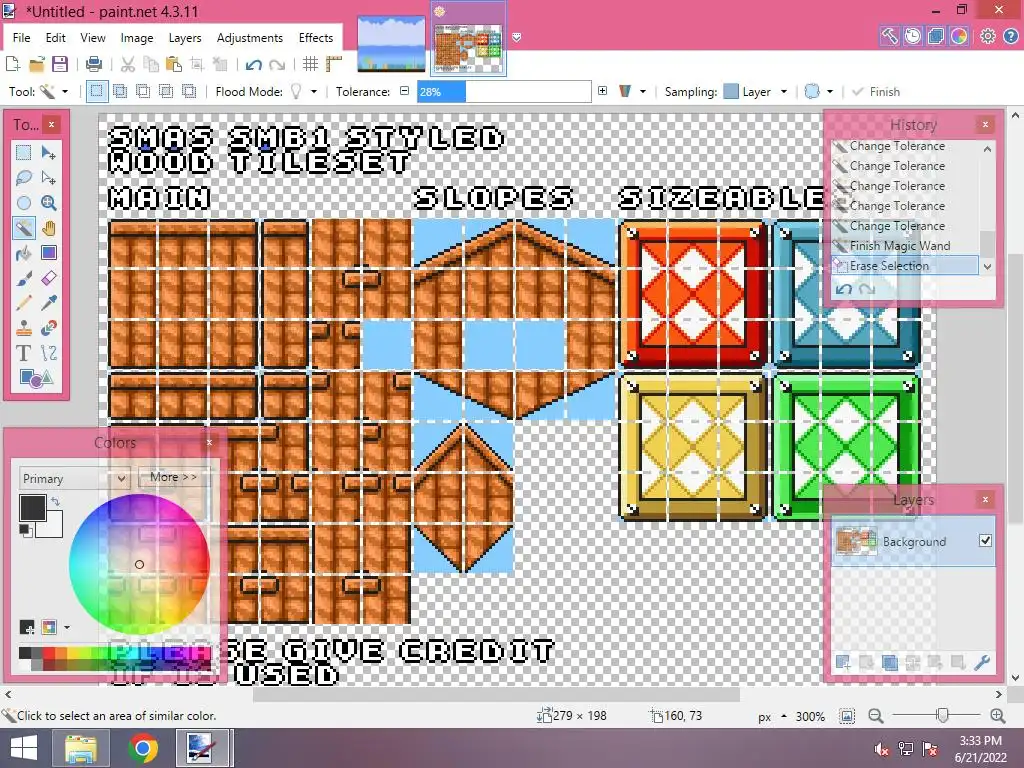Toggle the History window button
This screenshot has width=1024, height=768.
(x=912, y=37)
